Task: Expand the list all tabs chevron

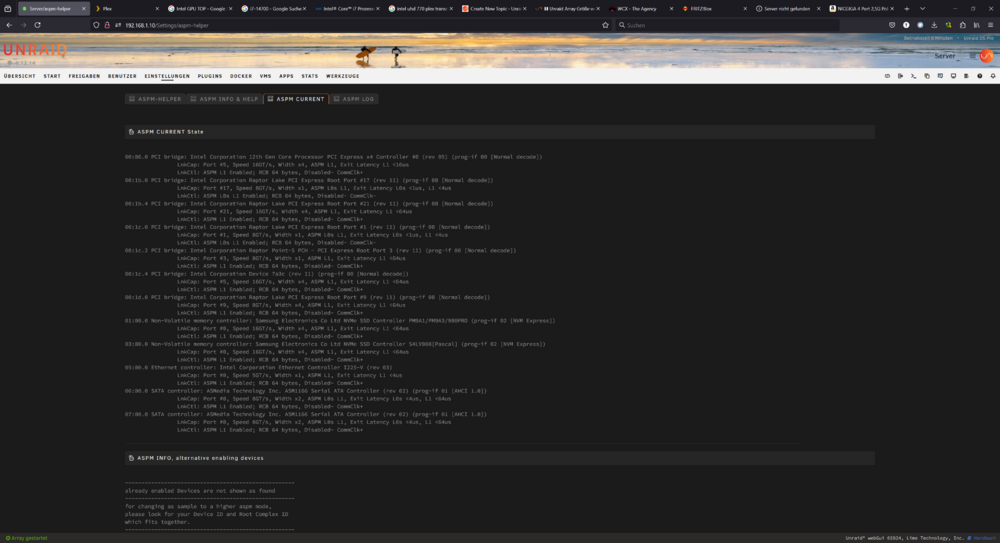Action: 922,8
